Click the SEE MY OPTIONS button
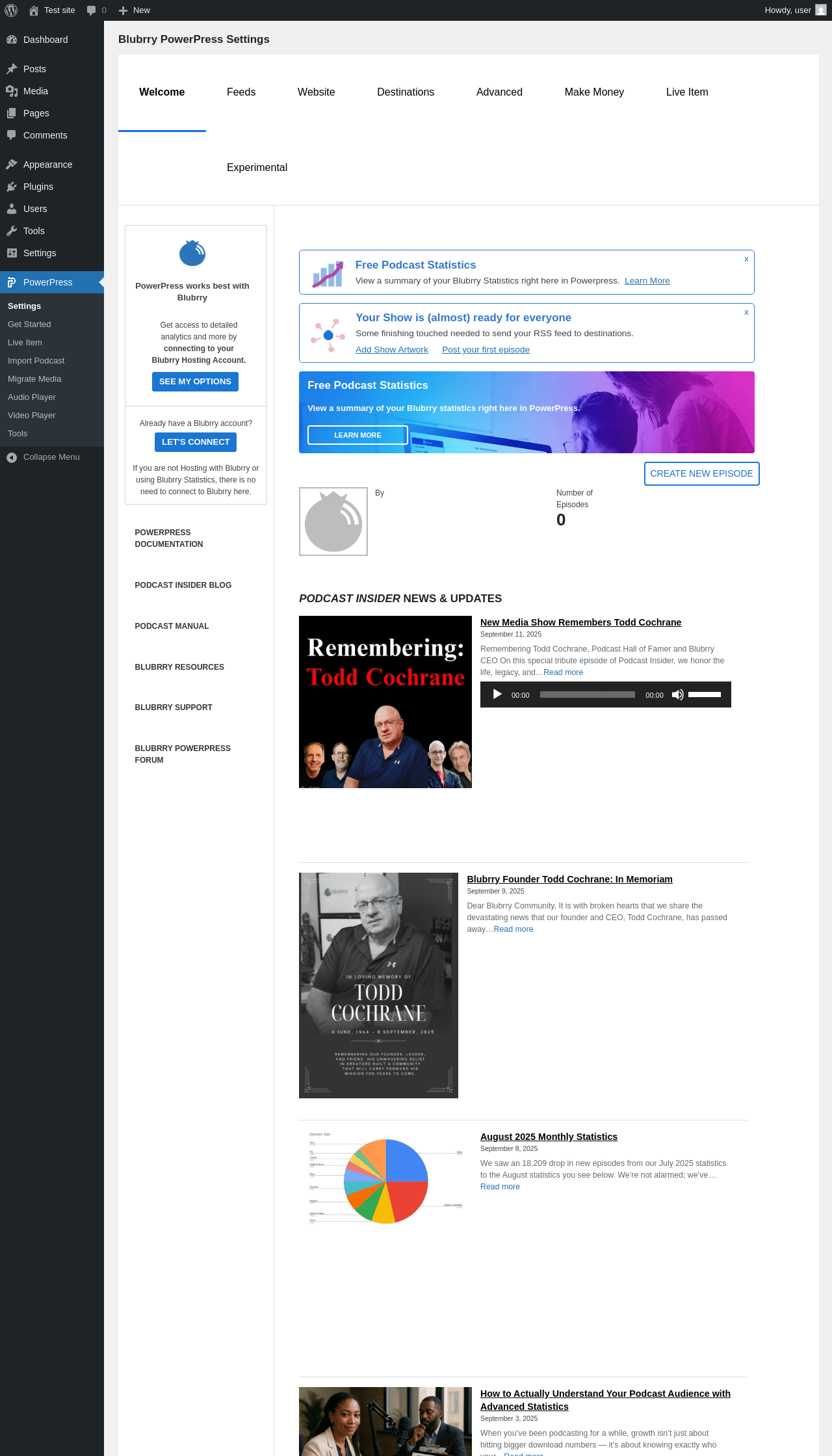The image size is (832, 1456). click(195, 382)
